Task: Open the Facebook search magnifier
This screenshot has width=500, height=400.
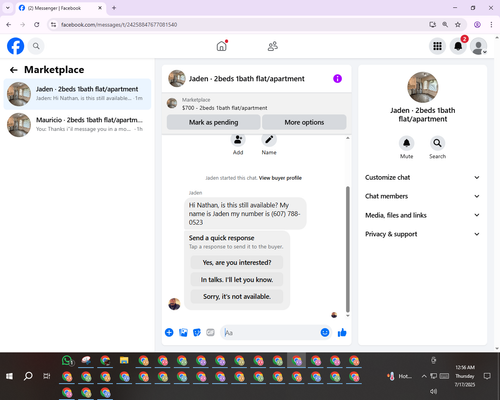Action: [36, 46]
